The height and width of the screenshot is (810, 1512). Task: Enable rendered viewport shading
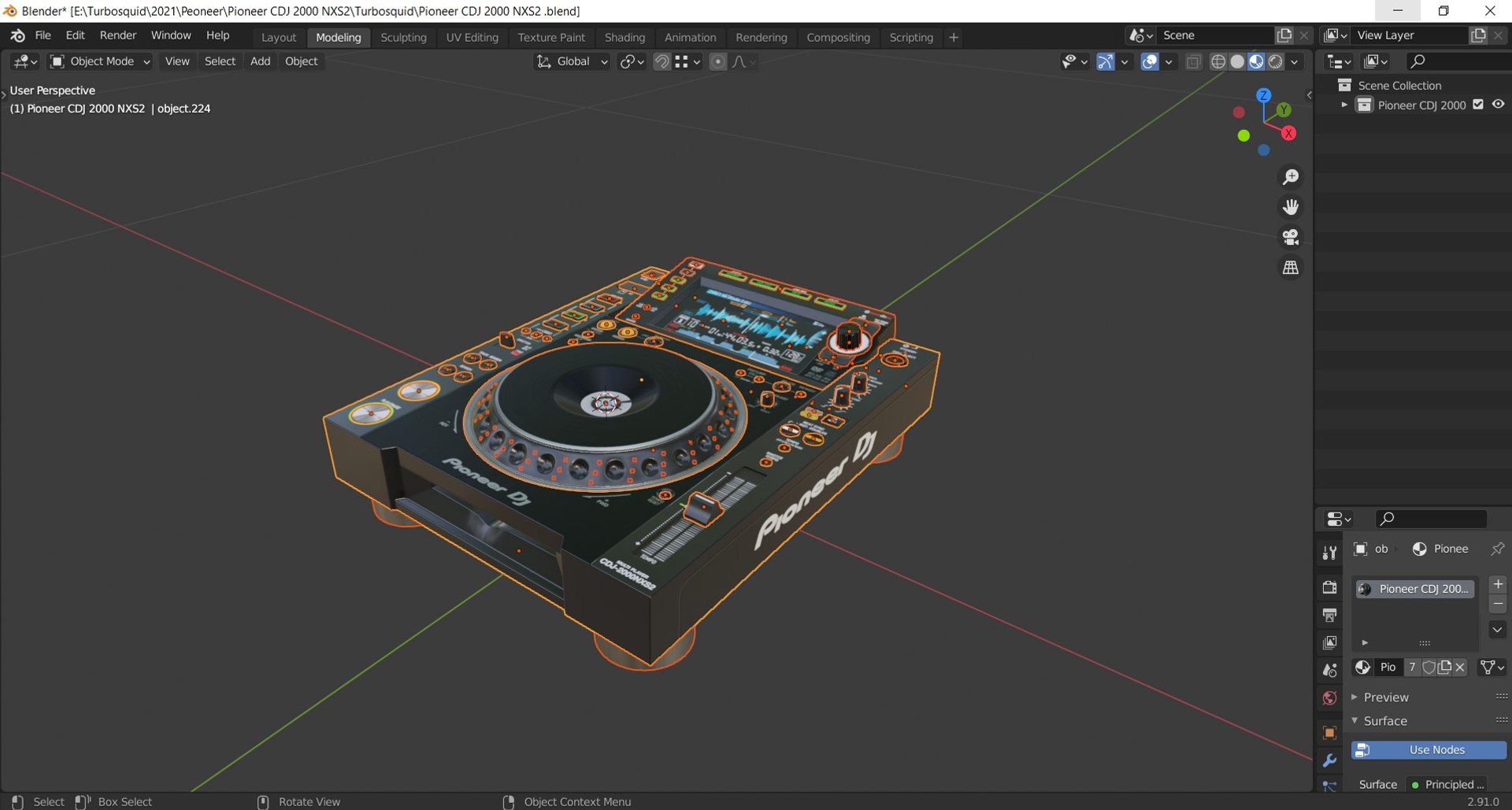[x=1276, y=61]
